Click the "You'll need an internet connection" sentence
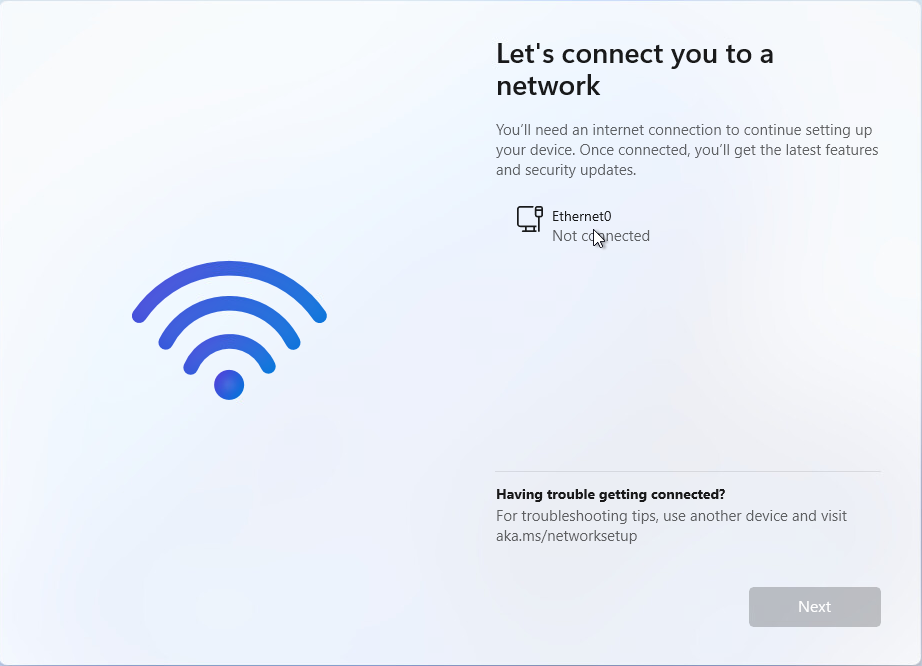 pyautogui.click(x=684, y=130)
